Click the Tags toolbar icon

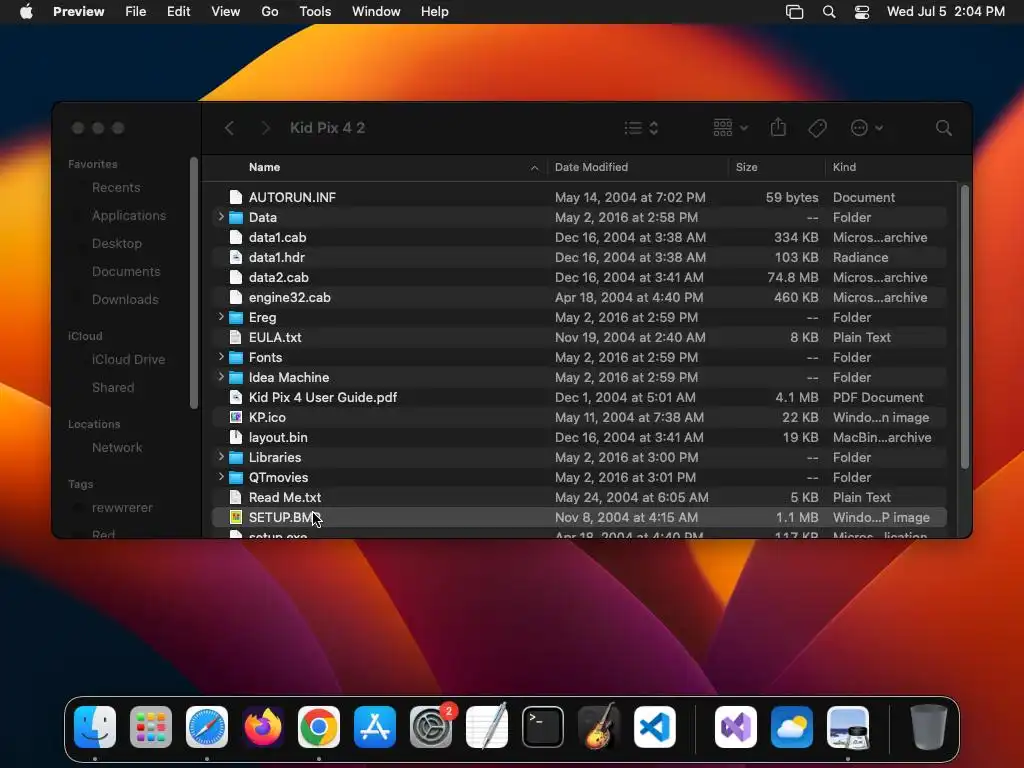click(x=817, y=128)
